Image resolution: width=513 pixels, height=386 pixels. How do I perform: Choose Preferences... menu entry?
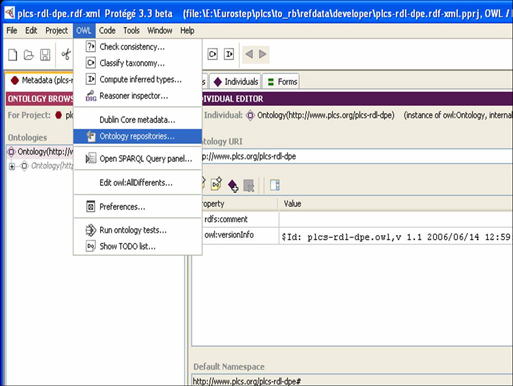(137, 207)
